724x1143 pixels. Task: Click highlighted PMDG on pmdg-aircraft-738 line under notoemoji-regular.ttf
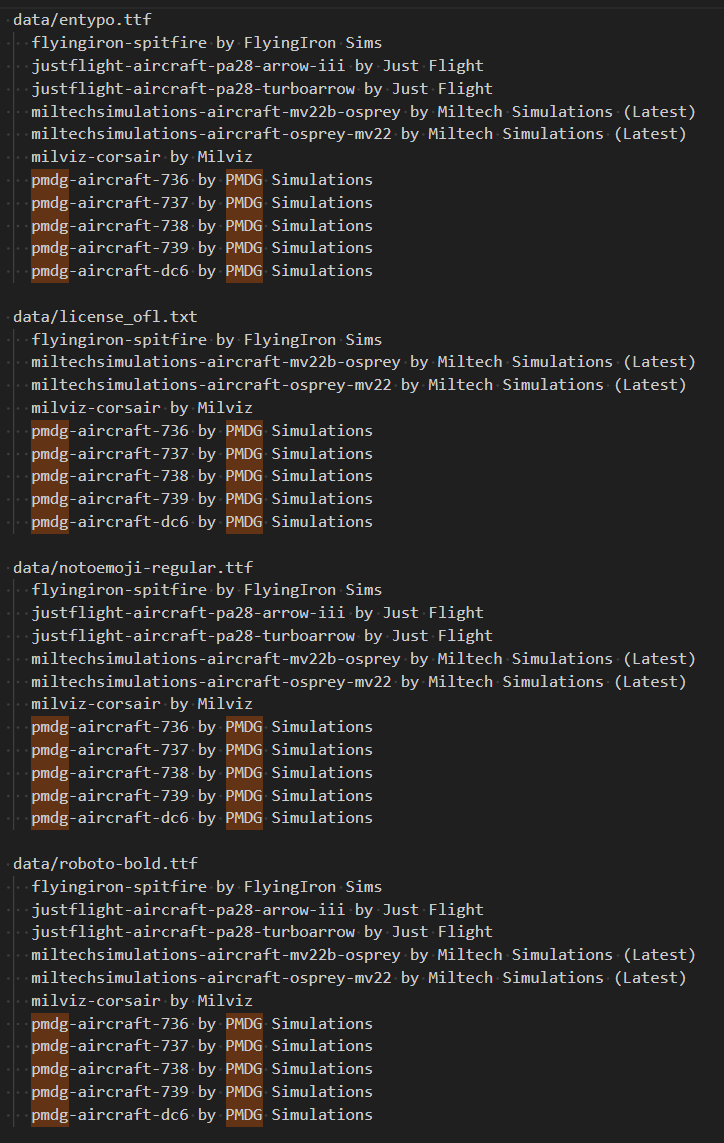click(244, 773)
